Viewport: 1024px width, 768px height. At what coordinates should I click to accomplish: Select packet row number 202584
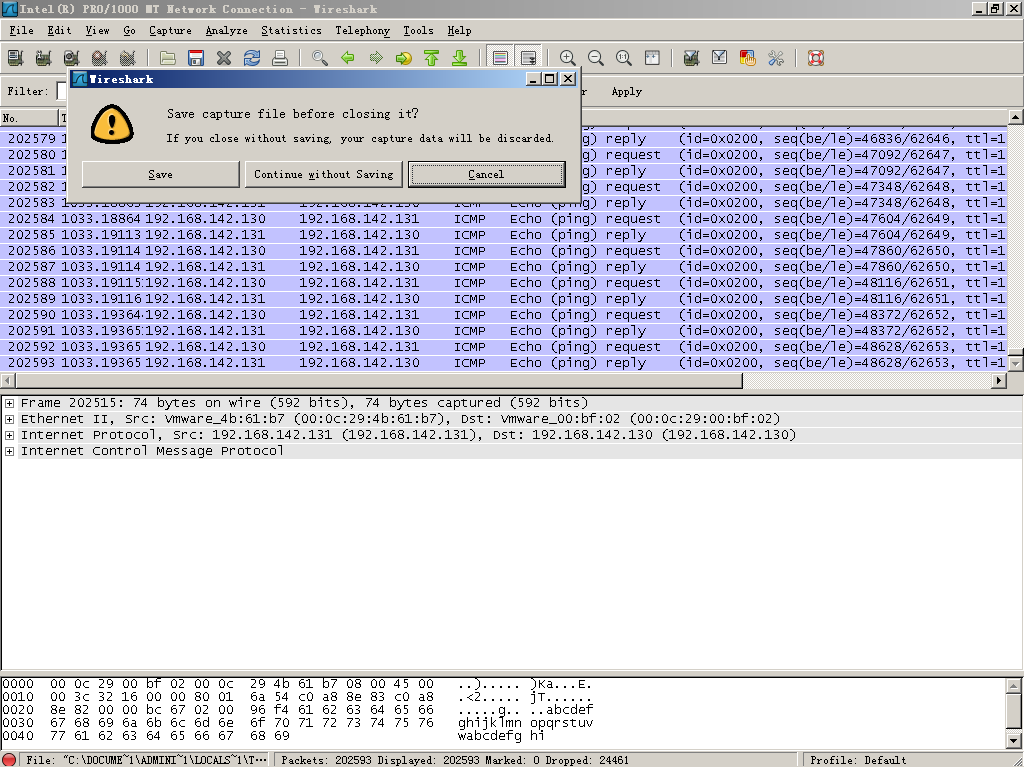(x=504, y=219)
